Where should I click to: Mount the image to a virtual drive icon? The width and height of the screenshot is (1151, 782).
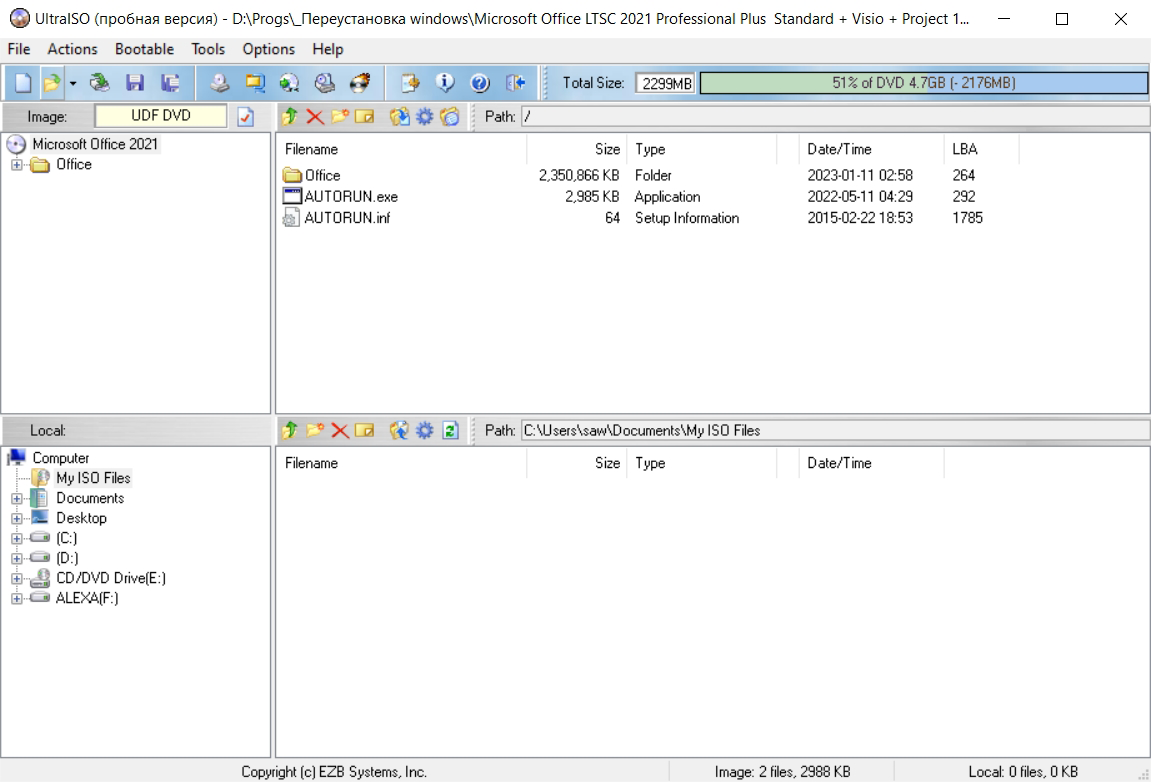(x=324, y=83)
